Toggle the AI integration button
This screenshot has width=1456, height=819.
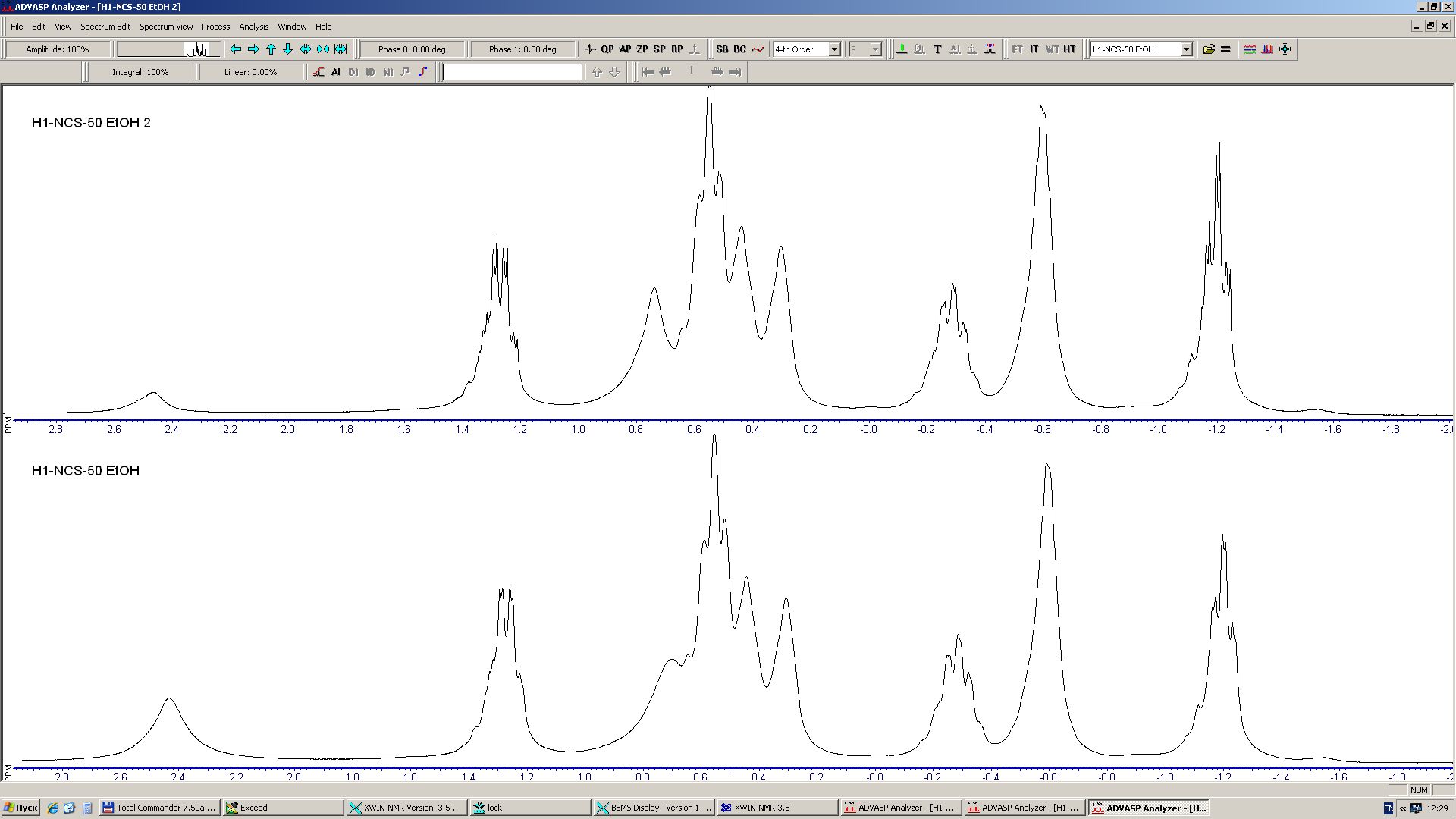tap(336, 72)
